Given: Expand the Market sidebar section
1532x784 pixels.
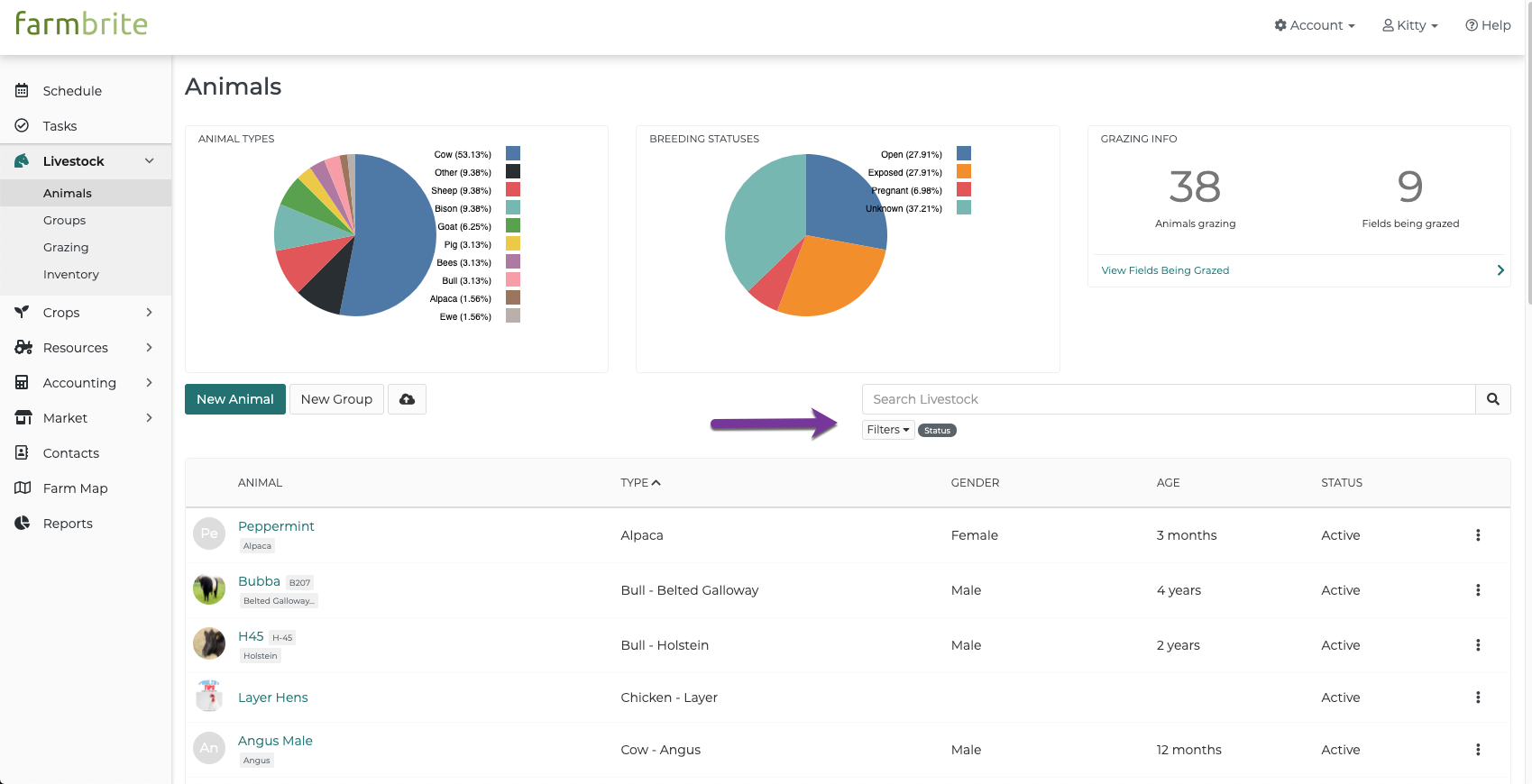Looking at the screenshot, I should (x=150, y=417).
